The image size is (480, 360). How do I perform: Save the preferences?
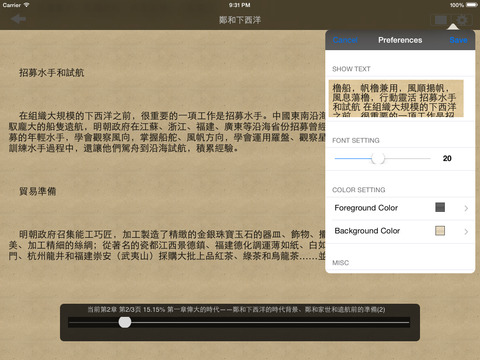click(x=458, y=40)
